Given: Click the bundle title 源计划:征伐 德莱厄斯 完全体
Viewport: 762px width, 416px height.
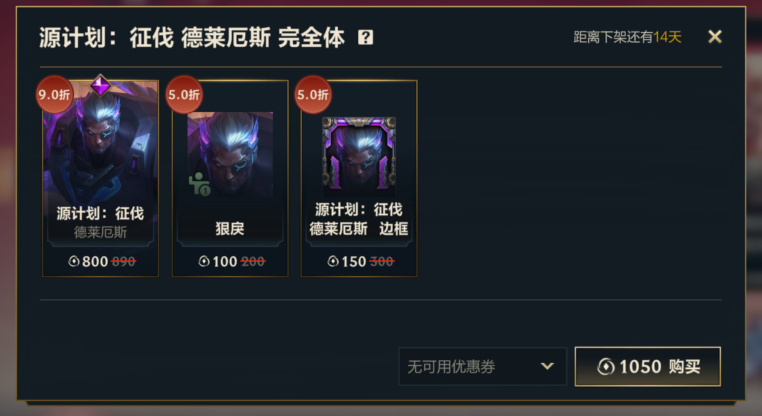Looking at the screenshot, I should coord(192,37).
